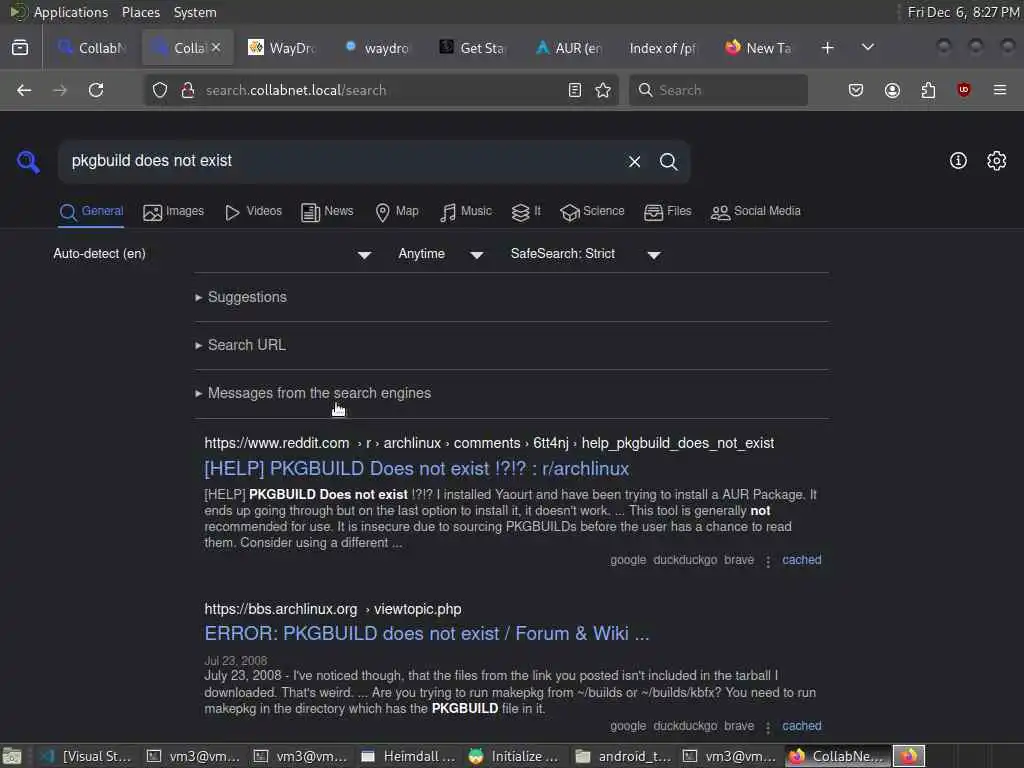Image resolution: width=1024 pixels, height=768 pixels.
Task: Open the System menu in top panel
Action: (195, 12)
